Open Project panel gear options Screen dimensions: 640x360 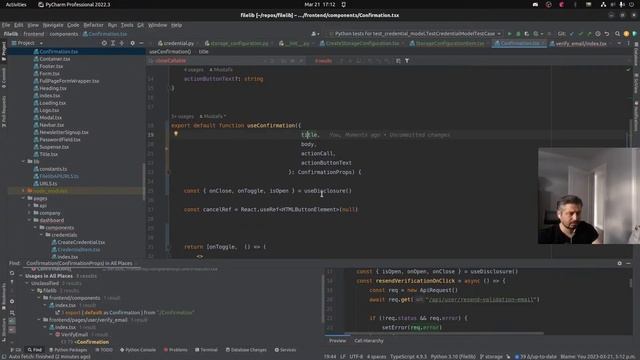click(132, 43)
